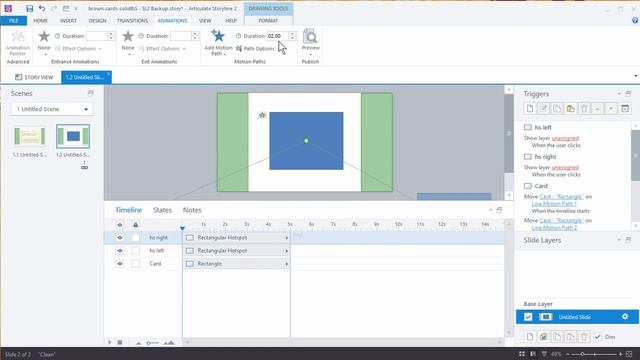Open manage project variables icon
This screenshot has height=360, width=640.
(625, 109)
